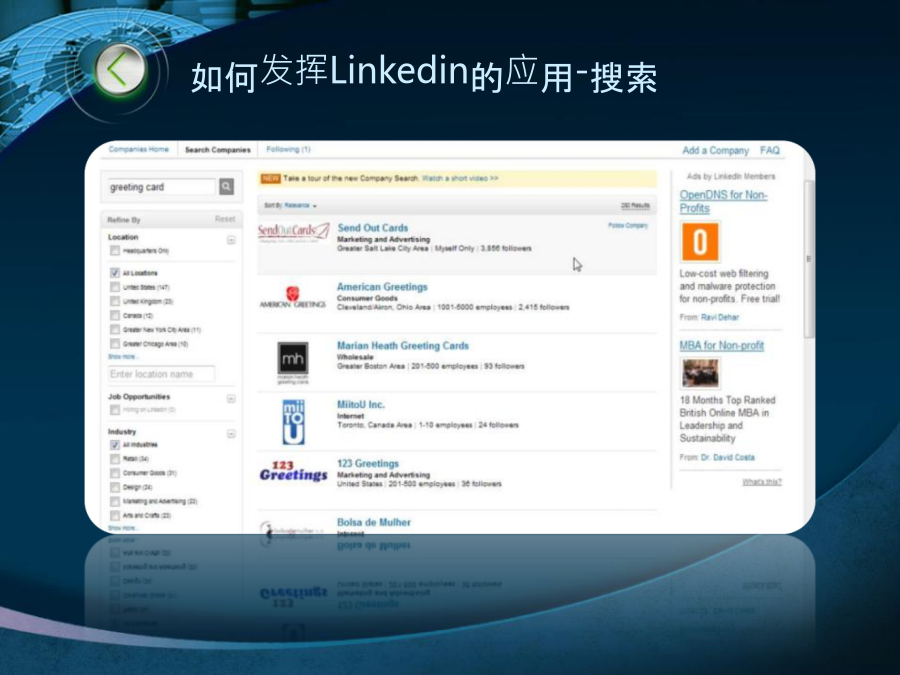This screenshot has height=675, width=900.
Task: Select the Search Companies tab
Action: [218, 150]
